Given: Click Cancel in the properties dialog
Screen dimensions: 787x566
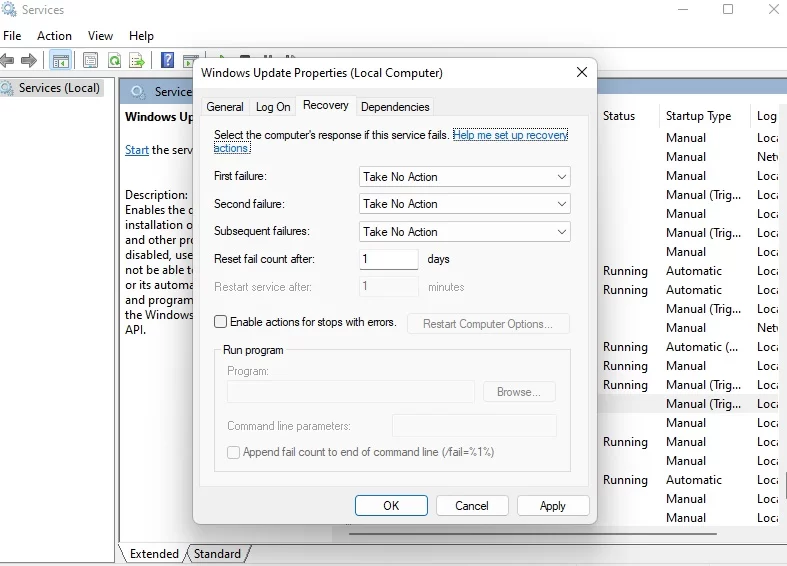Looking at the screenshot, I should (x=472, y=506).
